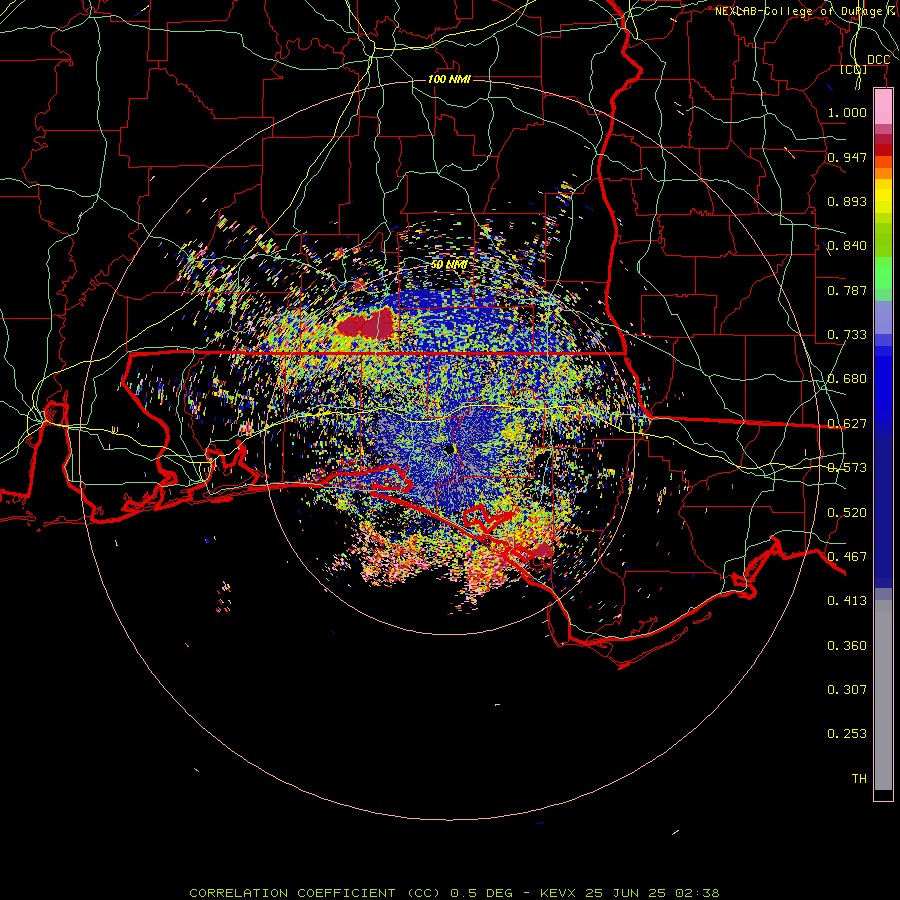Click the 50 NMI range ring label
The width and height of the screenshot is (900, 900).
point(449,265)
